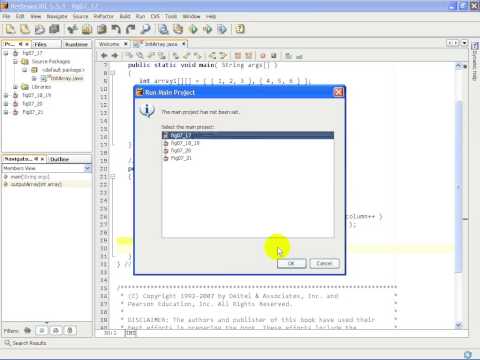This screenshot has width=480, height=360.
Task: Select fig07_18_19 in the main project list
Action: (248, 143)
